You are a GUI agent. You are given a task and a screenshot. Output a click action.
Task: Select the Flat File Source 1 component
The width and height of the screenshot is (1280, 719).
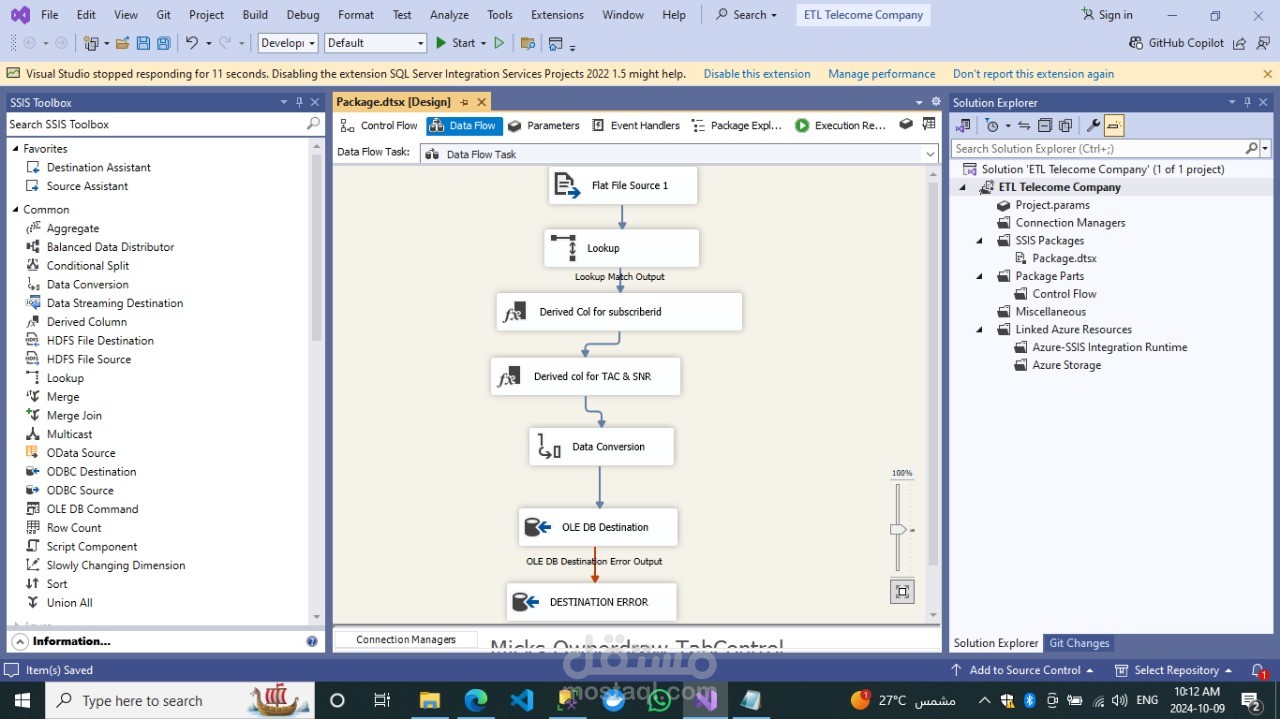[x=622, y=185]
